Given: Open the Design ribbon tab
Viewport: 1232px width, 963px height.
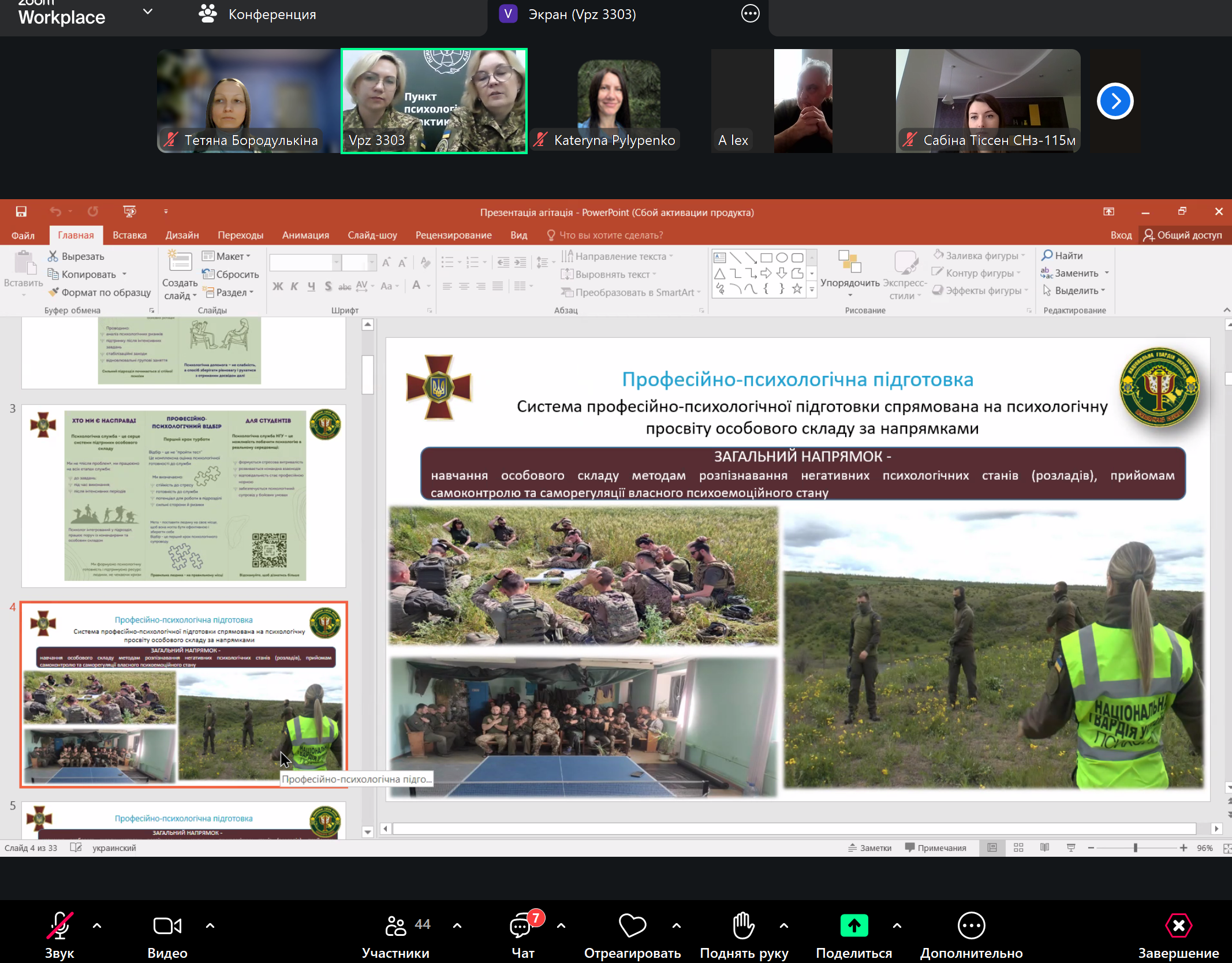Looking at the screenshot, I should (x=182, y=235).
